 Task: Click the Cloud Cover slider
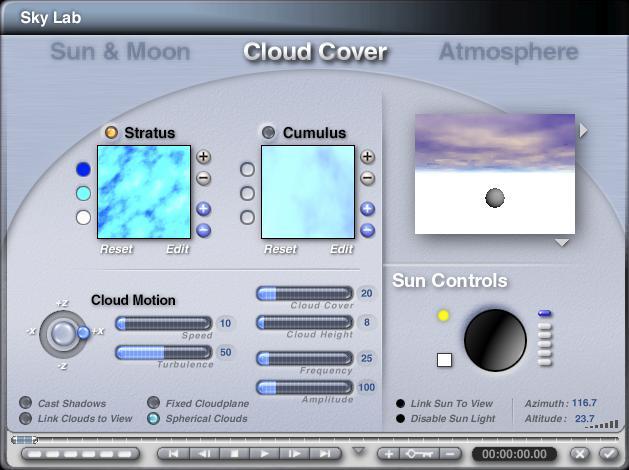point(304,294)
